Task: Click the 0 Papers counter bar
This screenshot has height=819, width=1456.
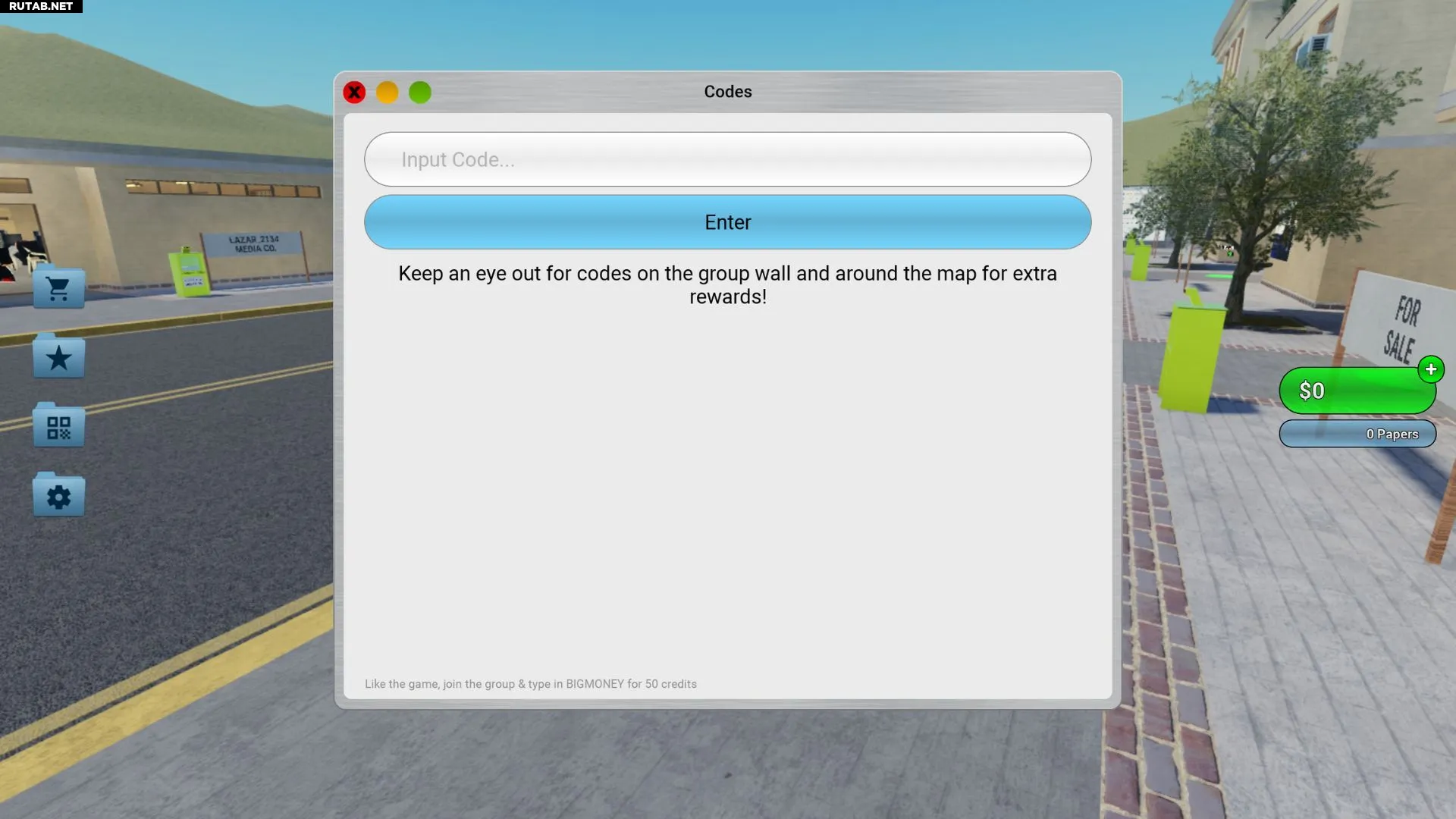Action: (1357, 434)
